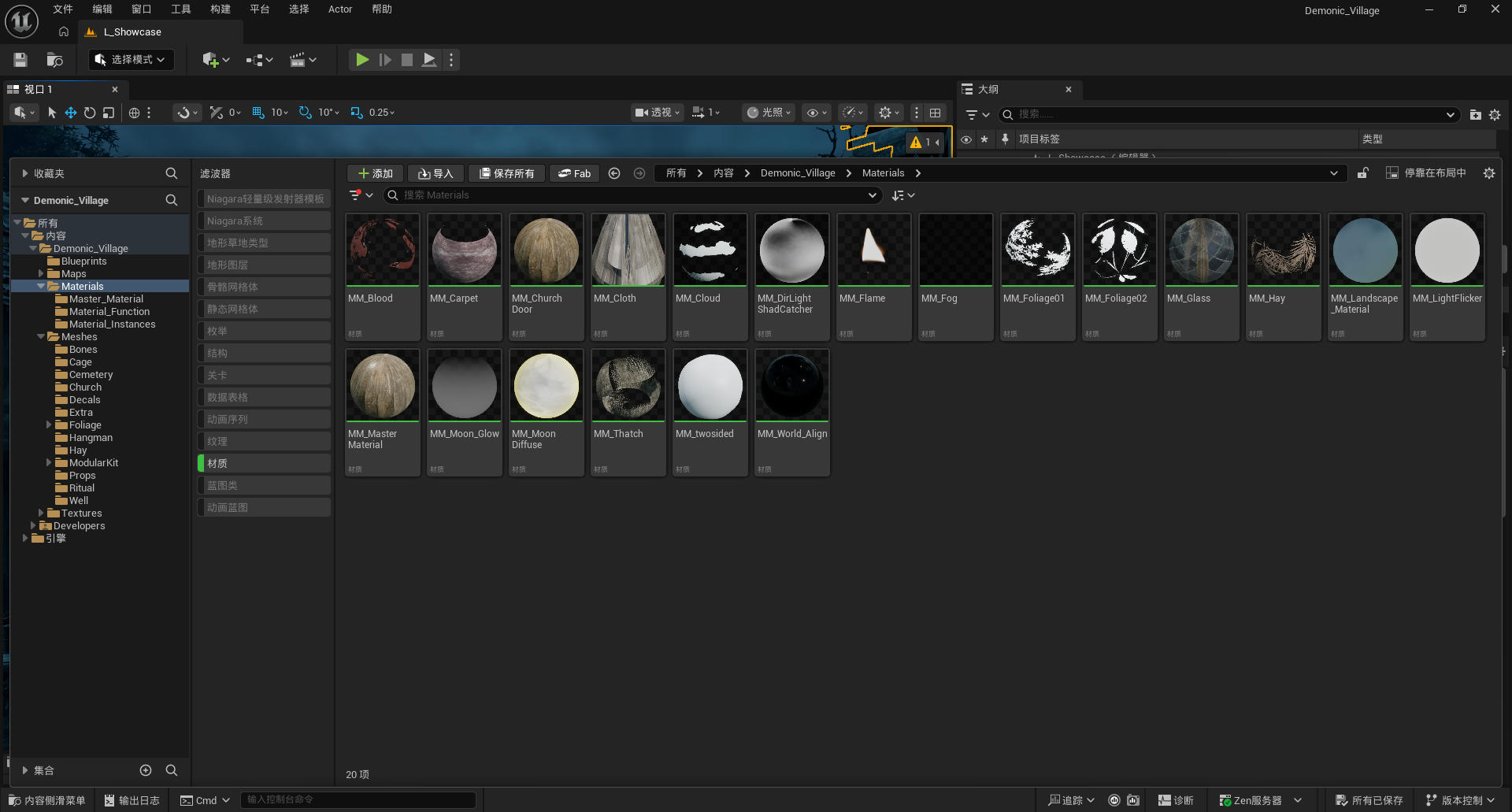The height and width of the screenshot is (812, 1512).
Task: Open the sort options icon in content browser
Action: click(903, 195)
